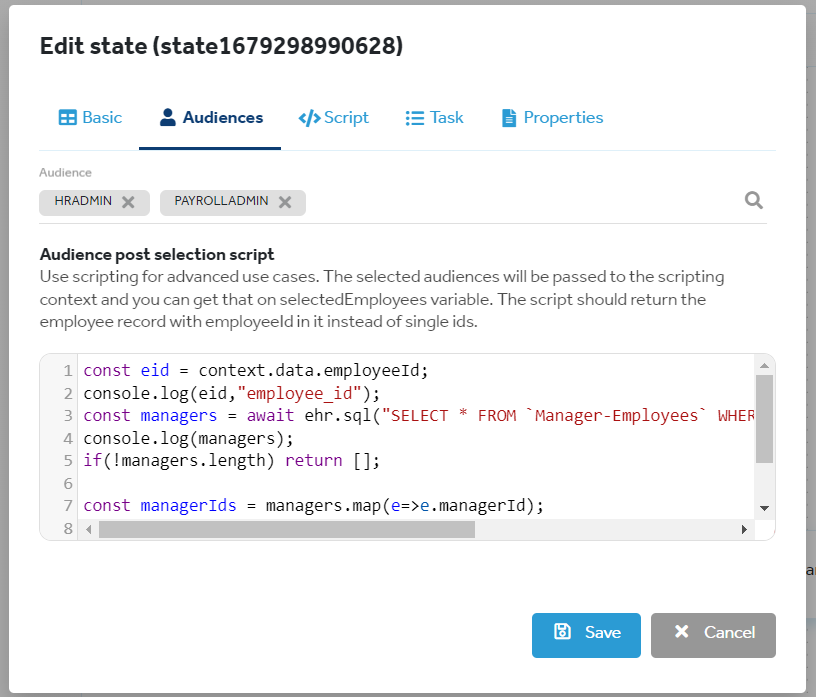Screen dimensions: 816x697
Task: Click the code editor vertical scrollbar thumb
Action: (764, 419)
